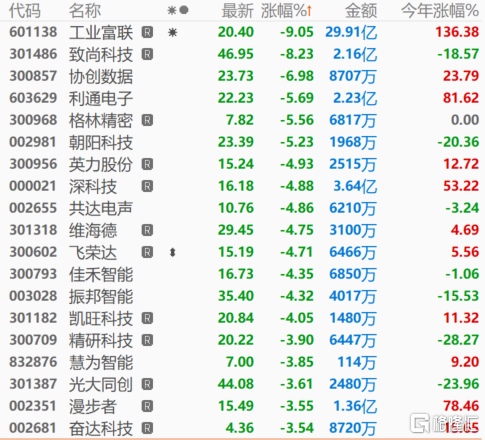Click the R badge beside 光大同创
The height and width of the screenshot is (440, 485).
[147, 384]
